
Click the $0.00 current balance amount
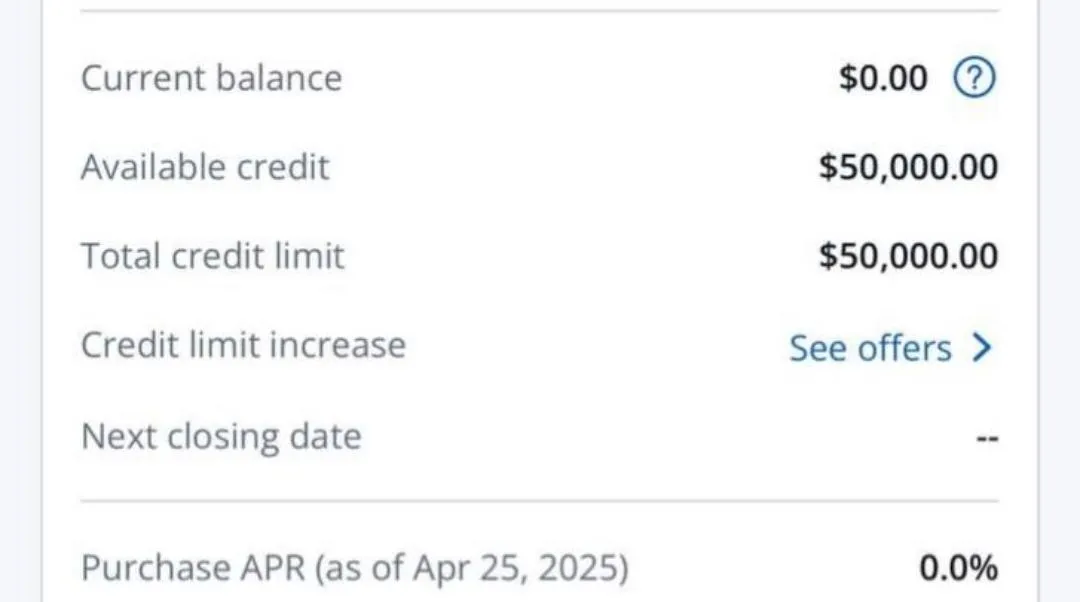coord(883,77)
